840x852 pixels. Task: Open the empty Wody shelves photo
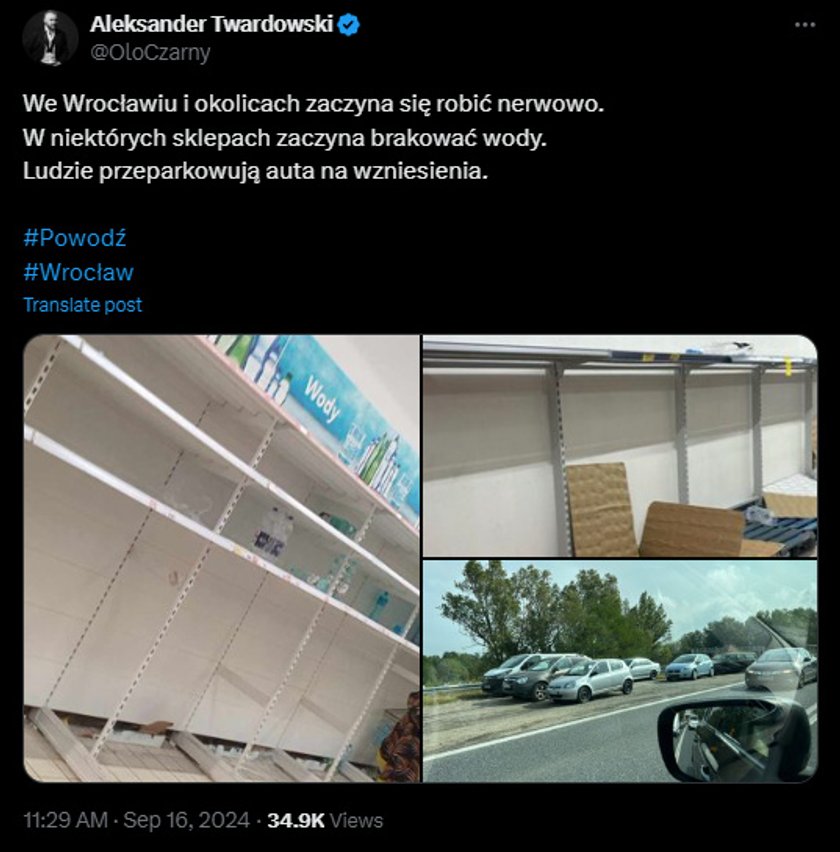pyautogui.click(x=222, y=558)
